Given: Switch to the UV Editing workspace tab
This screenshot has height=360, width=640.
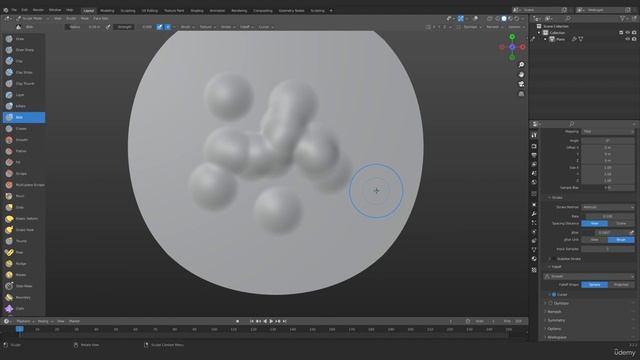Looking at the screenshot, I should click(x=150, y=11).
